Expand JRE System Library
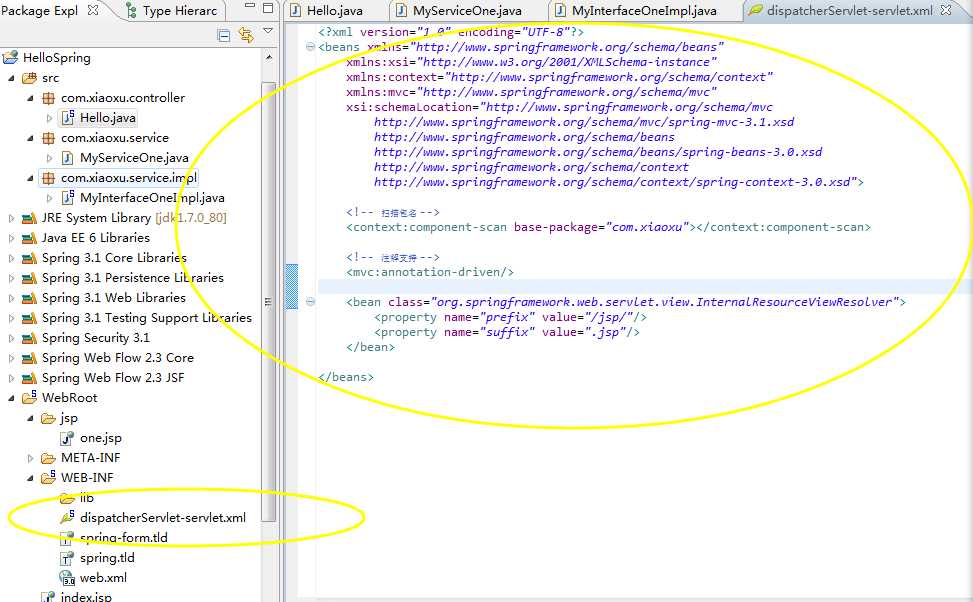 11,218
